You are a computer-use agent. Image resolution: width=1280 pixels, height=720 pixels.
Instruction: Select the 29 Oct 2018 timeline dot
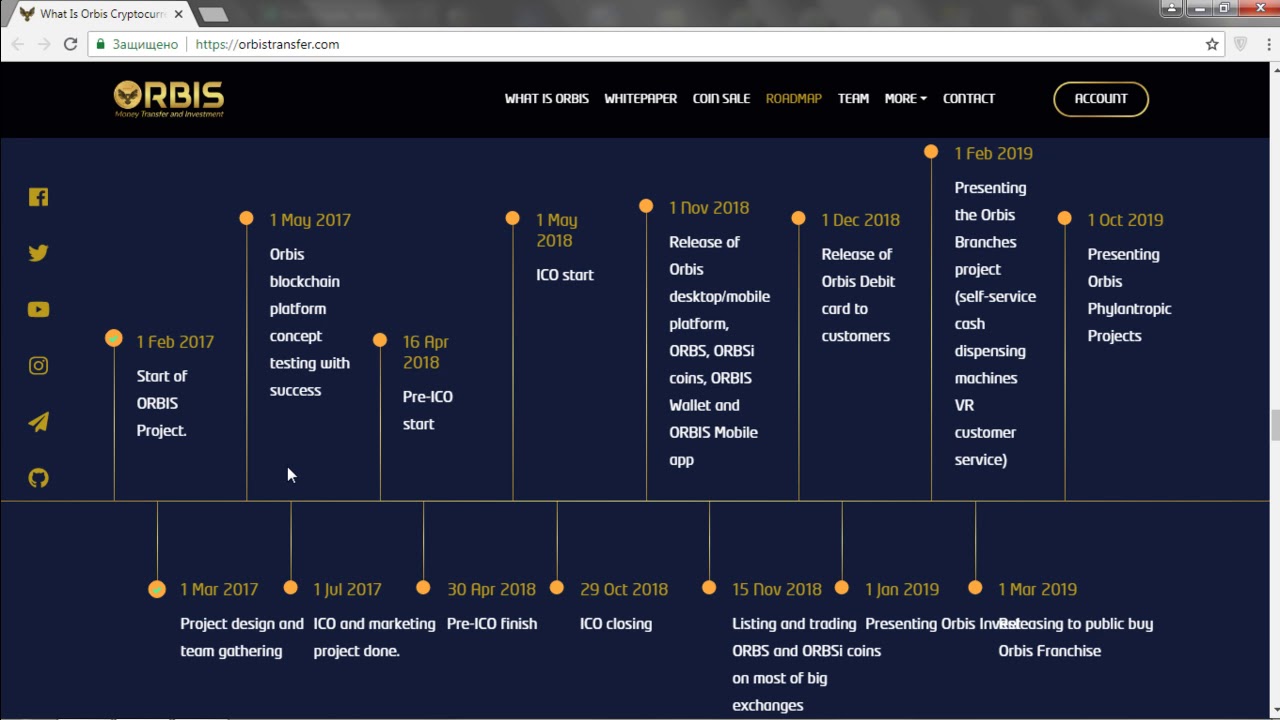coord(557,588)
